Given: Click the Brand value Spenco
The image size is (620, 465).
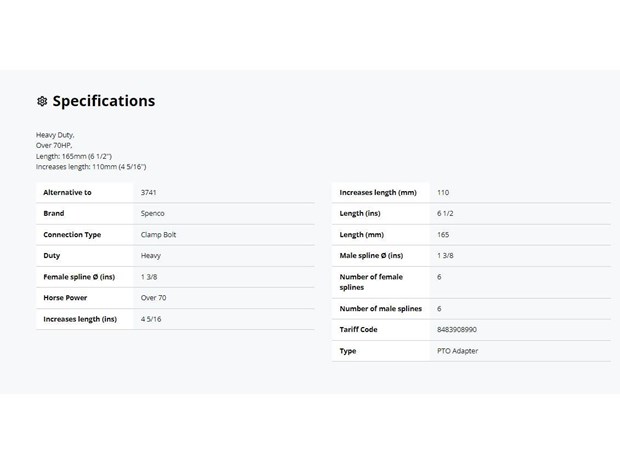Looking at the screenshot, I should (152, 214).
